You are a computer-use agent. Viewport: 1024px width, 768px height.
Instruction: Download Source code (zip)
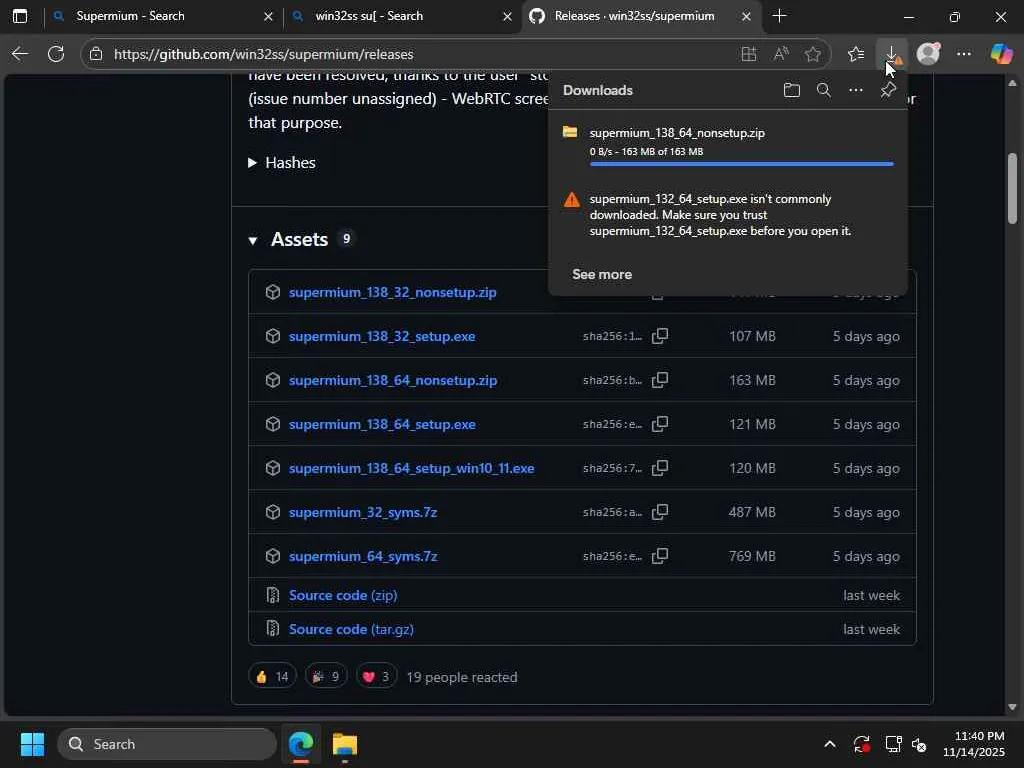click(x=343, y=596)
